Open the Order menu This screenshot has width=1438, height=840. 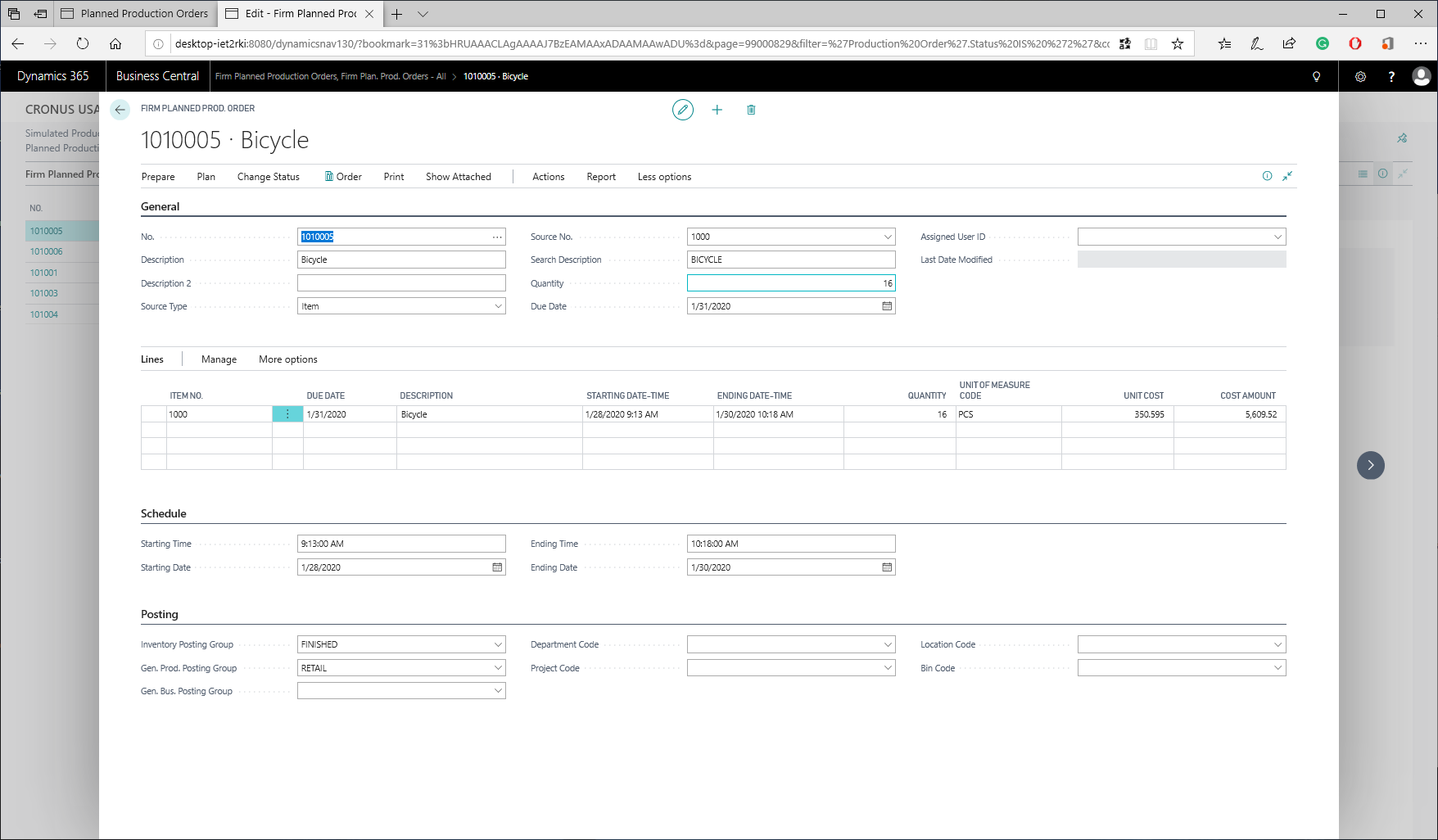point(343,177)
